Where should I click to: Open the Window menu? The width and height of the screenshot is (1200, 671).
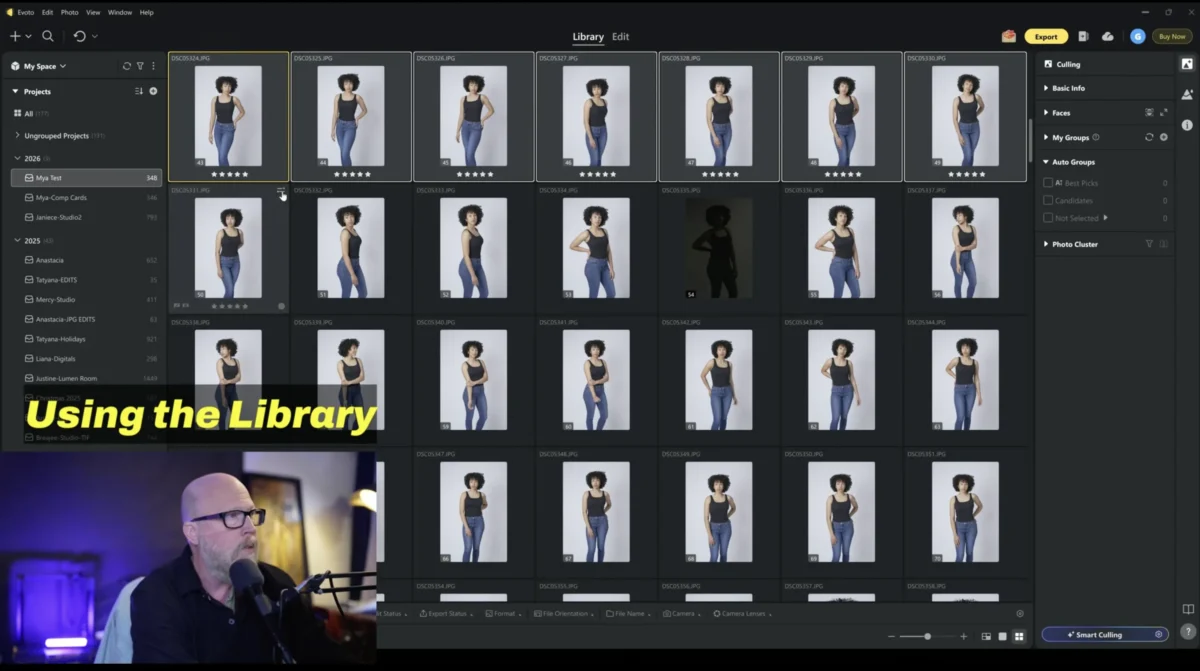(x=120, y=12)
